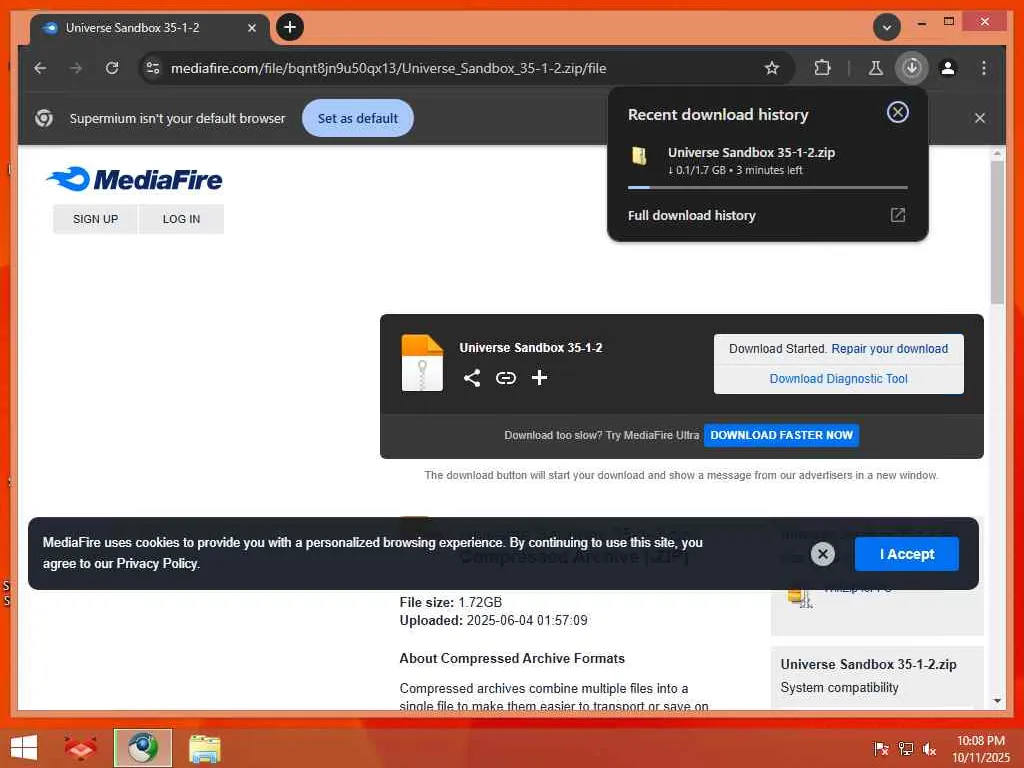Click the address bar URL
1024x768 pixels.
pos(389,68)
